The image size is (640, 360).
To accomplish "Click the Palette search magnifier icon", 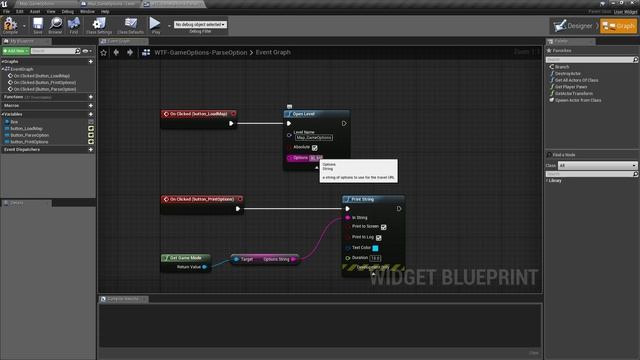I will click(635, 60).
